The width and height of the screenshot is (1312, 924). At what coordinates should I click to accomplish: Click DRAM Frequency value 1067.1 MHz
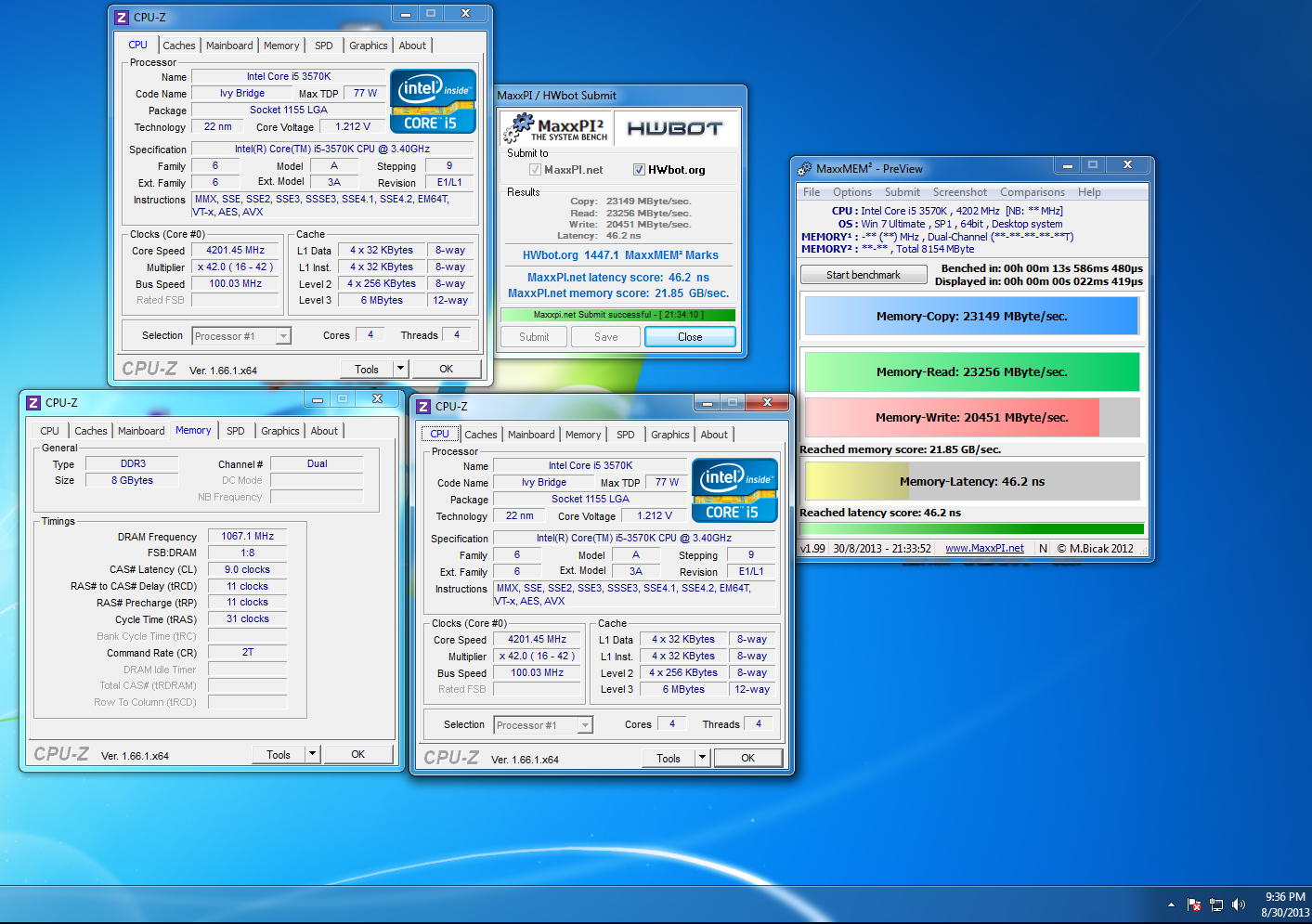(248, 536)
